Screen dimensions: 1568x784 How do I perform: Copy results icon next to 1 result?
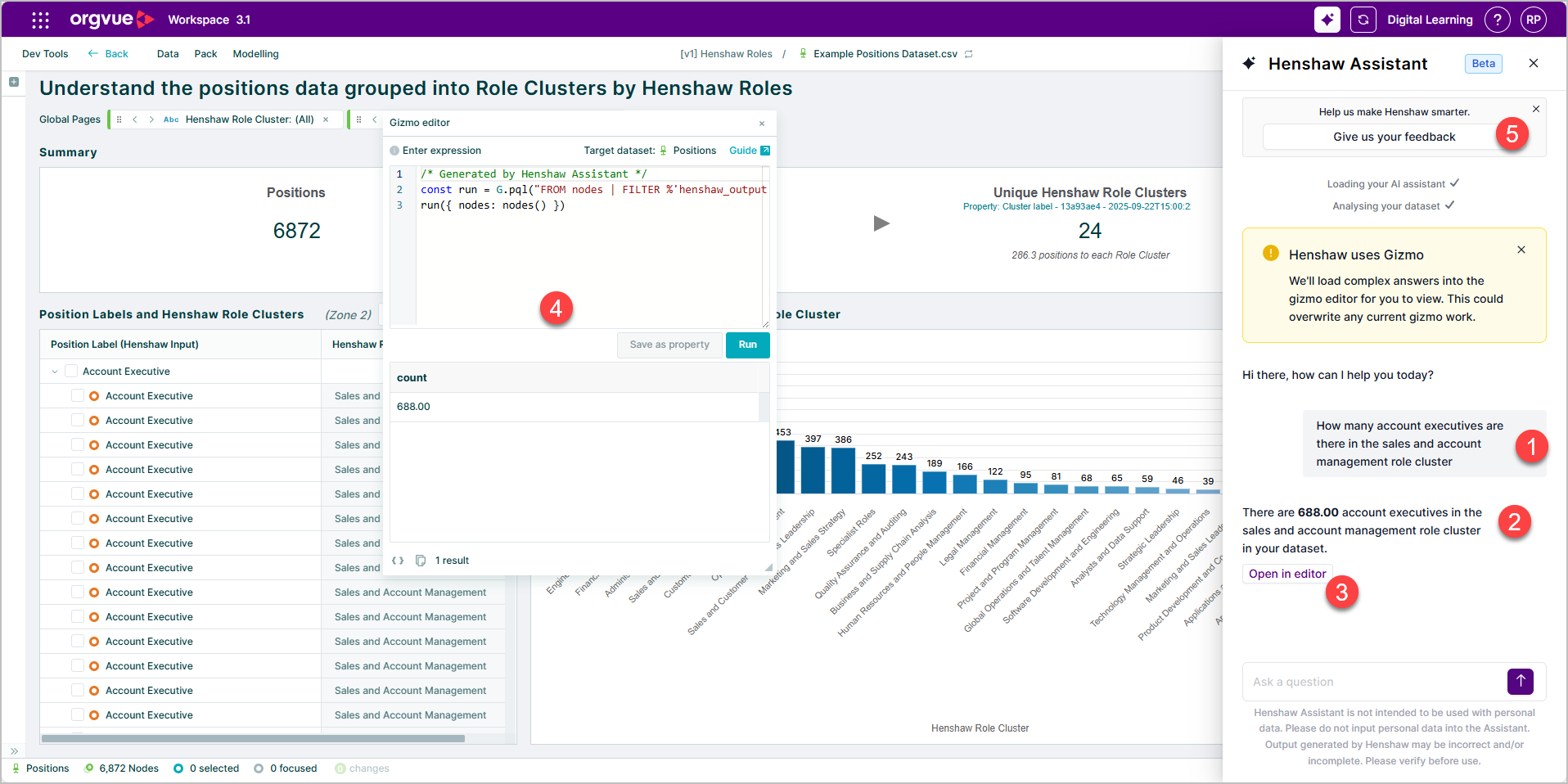(421, 561)
